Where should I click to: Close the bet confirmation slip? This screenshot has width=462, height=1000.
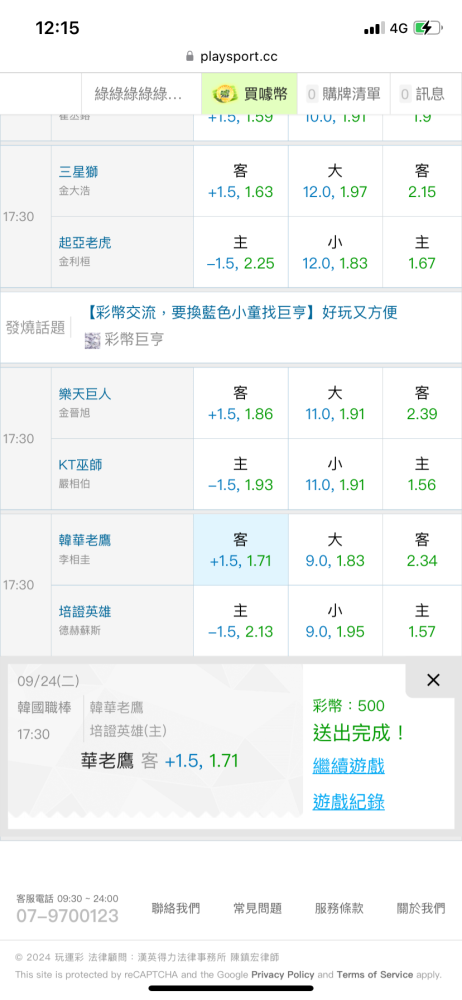[x=433, y=680]
